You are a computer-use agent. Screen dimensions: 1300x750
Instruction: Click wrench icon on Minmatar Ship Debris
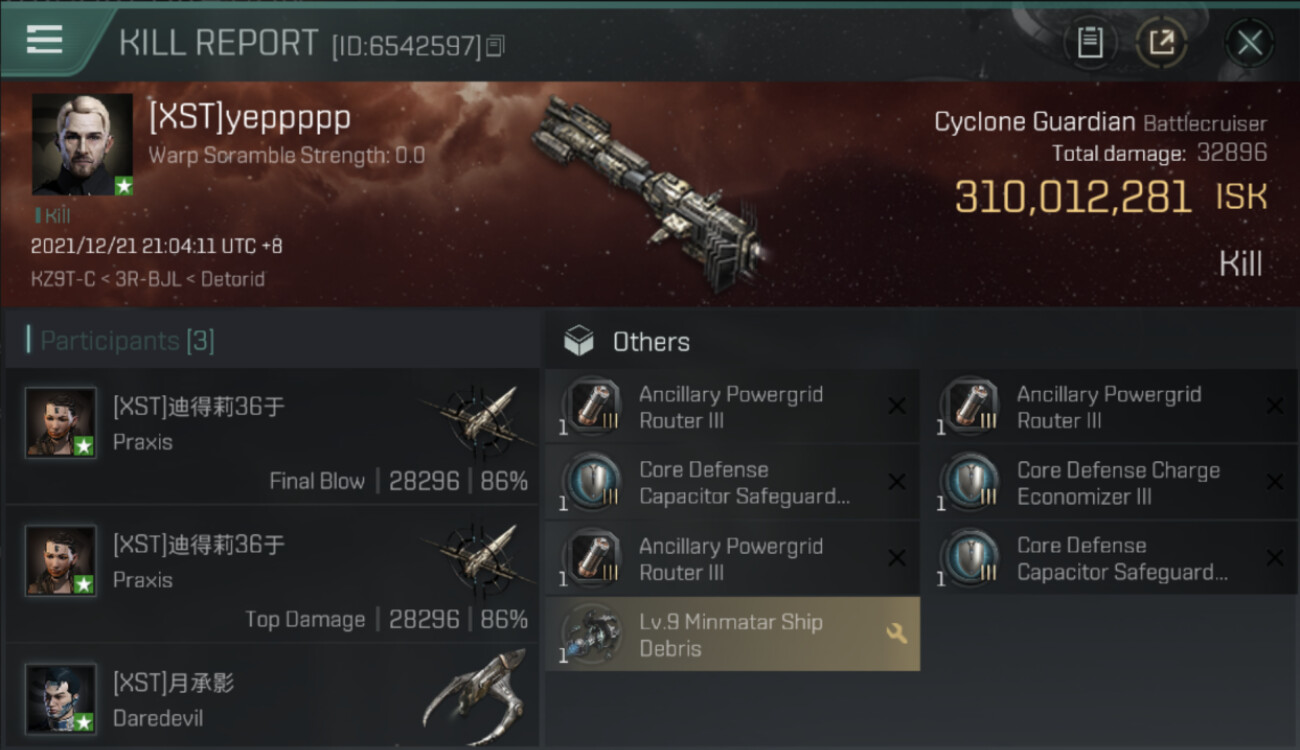point(896,633)
